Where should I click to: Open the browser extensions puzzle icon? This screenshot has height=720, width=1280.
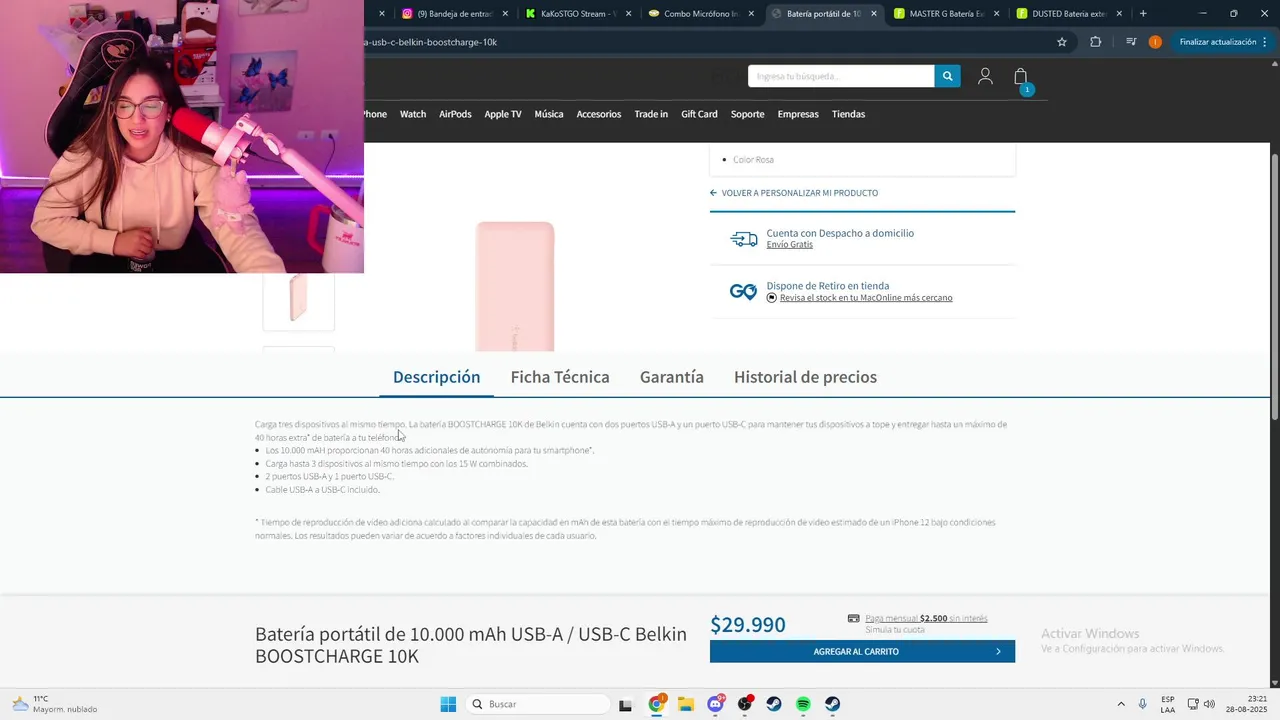point(1095,42)
